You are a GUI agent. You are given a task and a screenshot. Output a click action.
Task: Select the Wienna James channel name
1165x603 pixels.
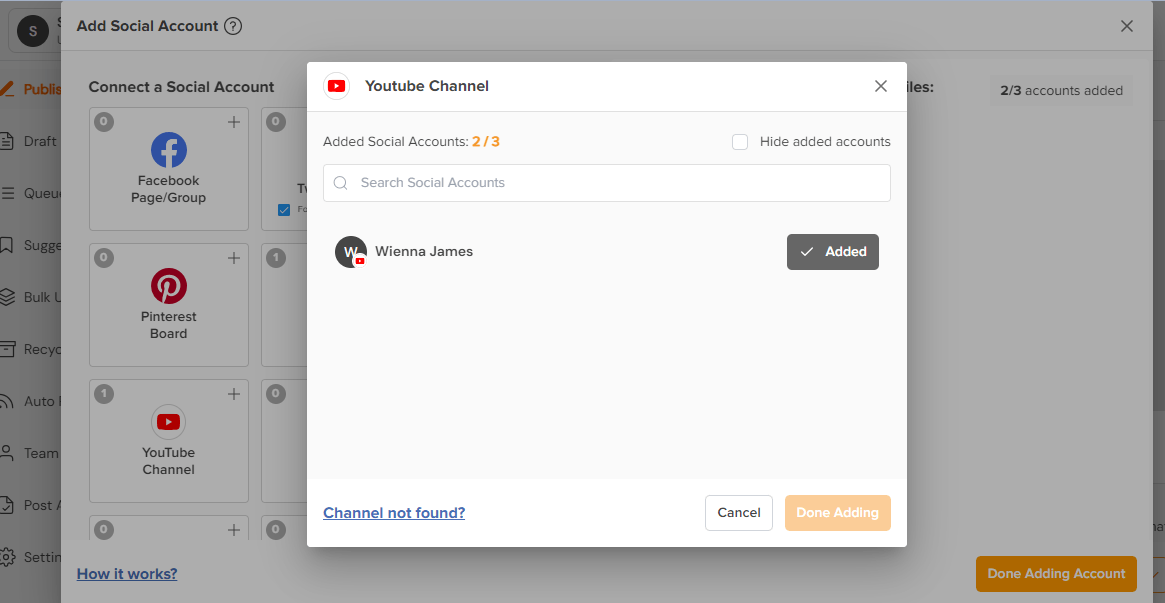pyautogui.click(x=424, y=252)
